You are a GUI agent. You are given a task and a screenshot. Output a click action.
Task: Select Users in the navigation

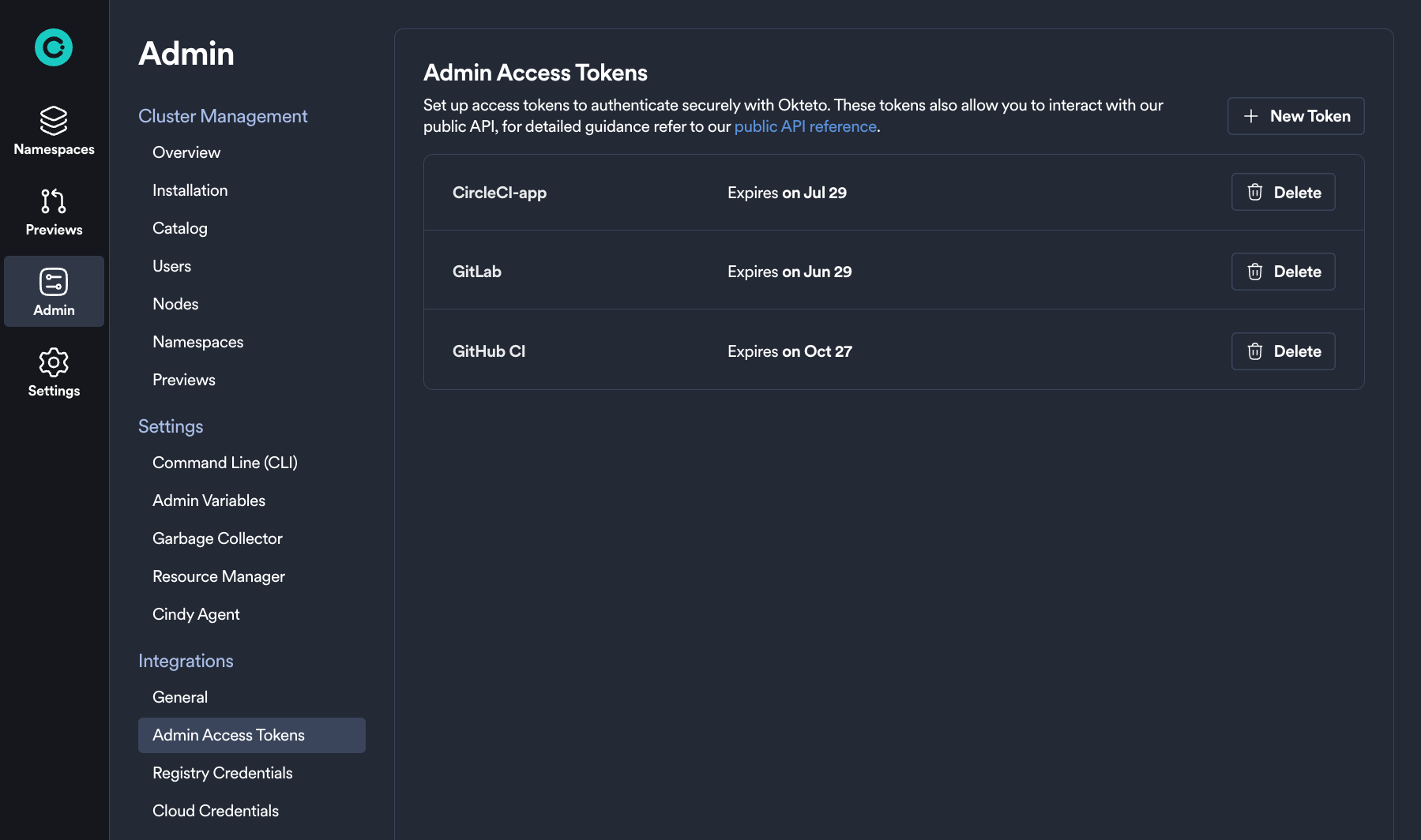pos(172,265)
